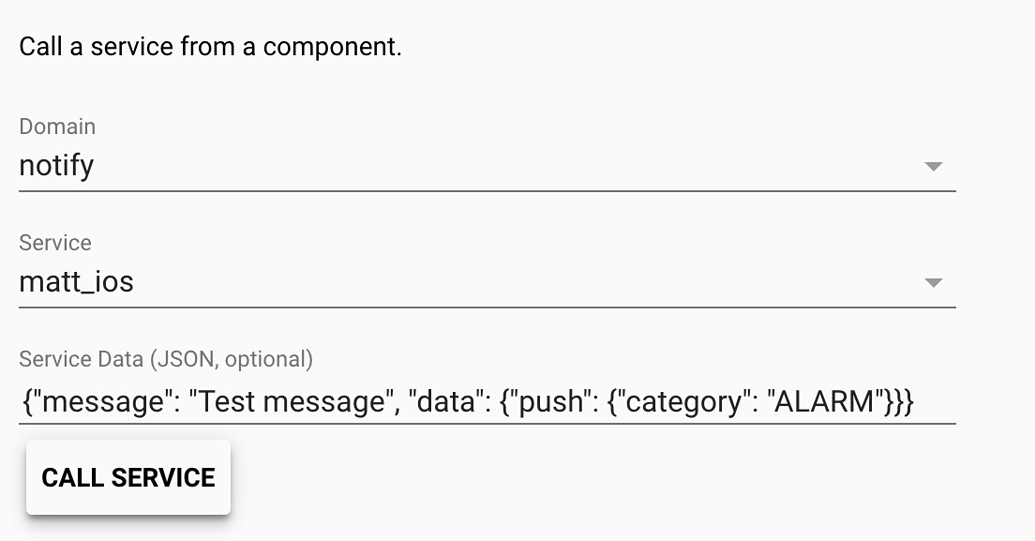
Task: Click empty area right of 'matt_ios' in Service field
Action: (x=500, y=283)
